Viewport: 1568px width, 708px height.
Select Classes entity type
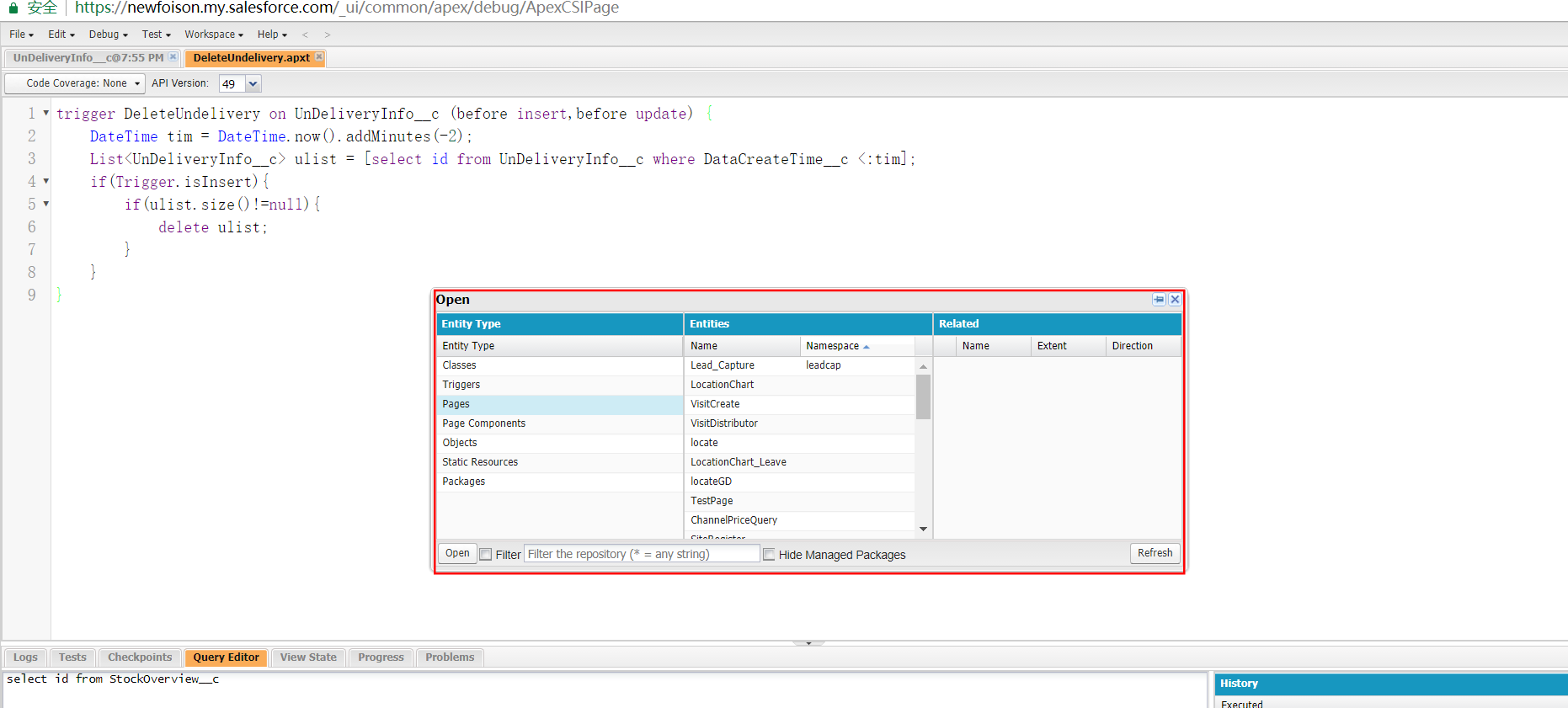click(559, 365)
